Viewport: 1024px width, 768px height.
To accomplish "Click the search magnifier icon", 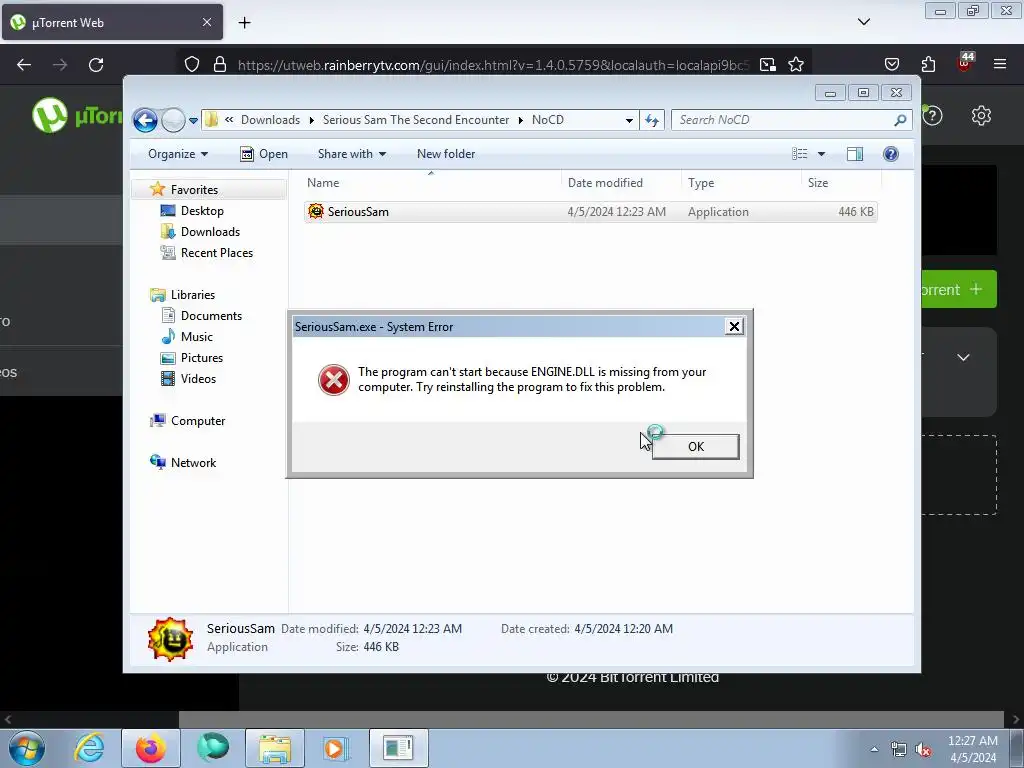I will [x=900, y=120].
